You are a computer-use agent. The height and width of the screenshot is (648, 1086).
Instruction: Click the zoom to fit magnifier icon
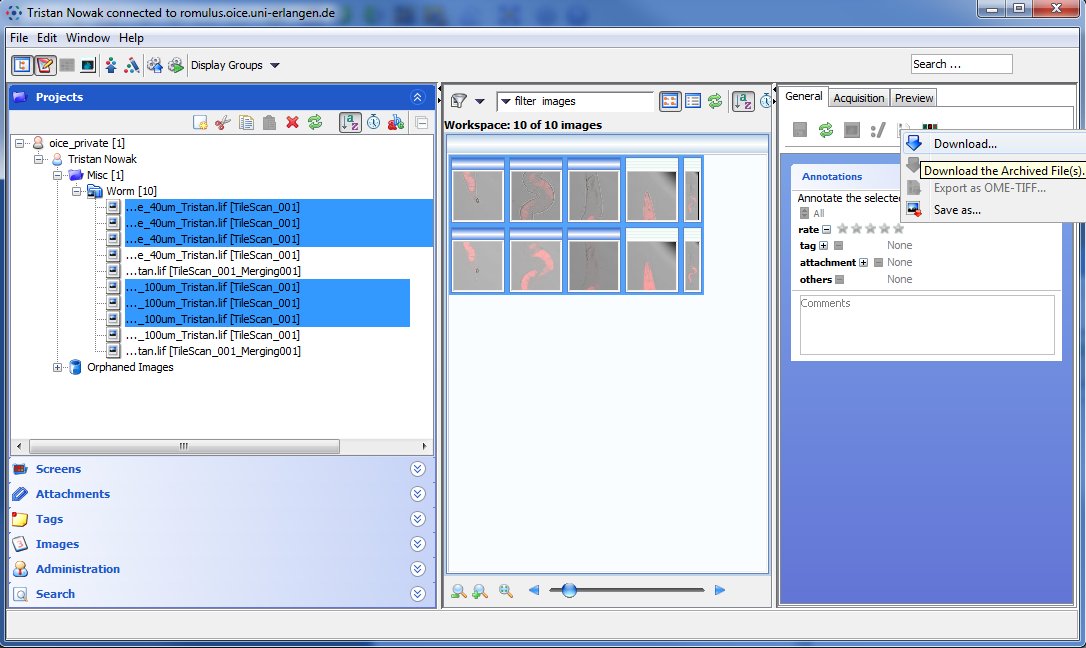[x=506, y=591]
